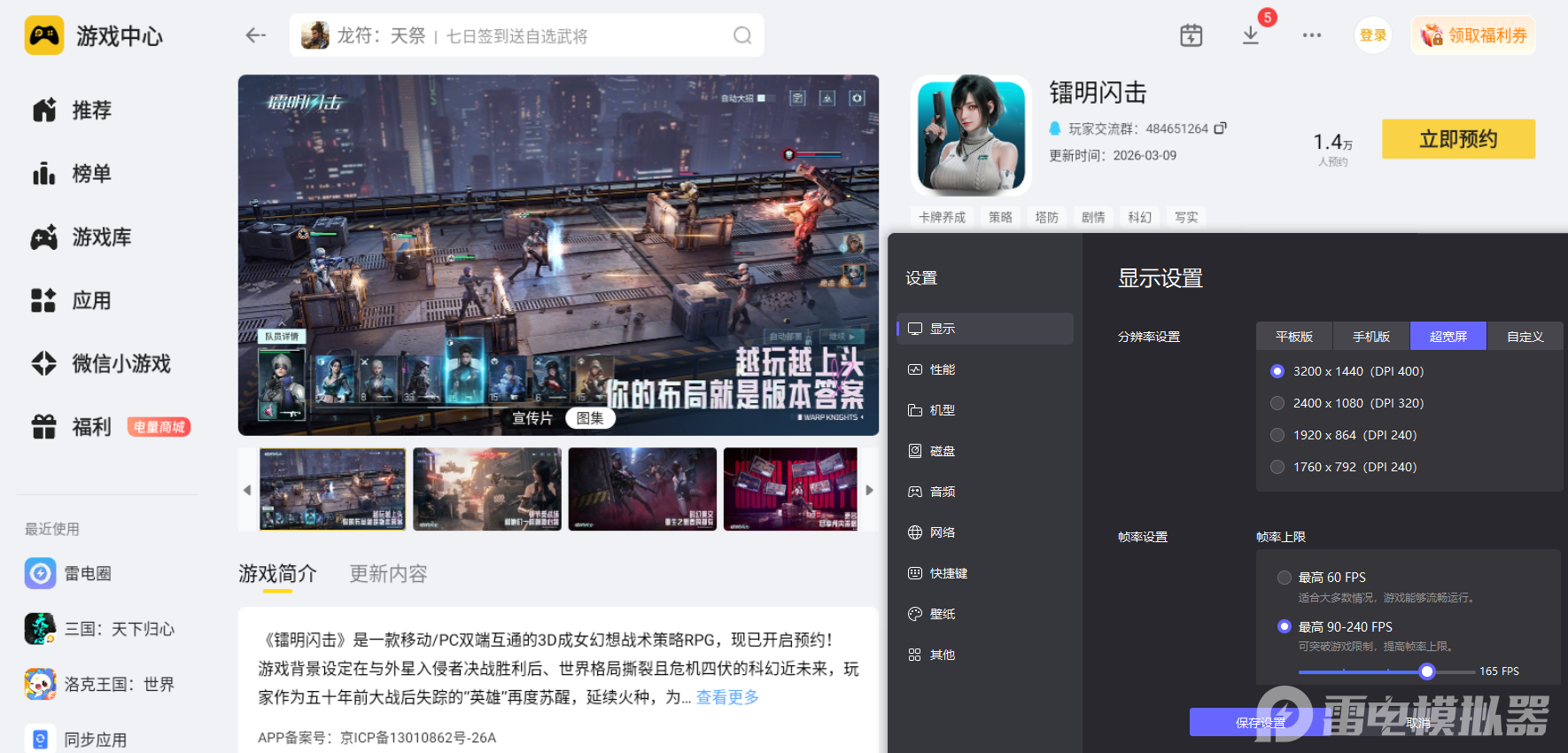Switch to 手机版 resolution tab
The width and height of the screenshot is (1568, 753).
point(1371,337)
